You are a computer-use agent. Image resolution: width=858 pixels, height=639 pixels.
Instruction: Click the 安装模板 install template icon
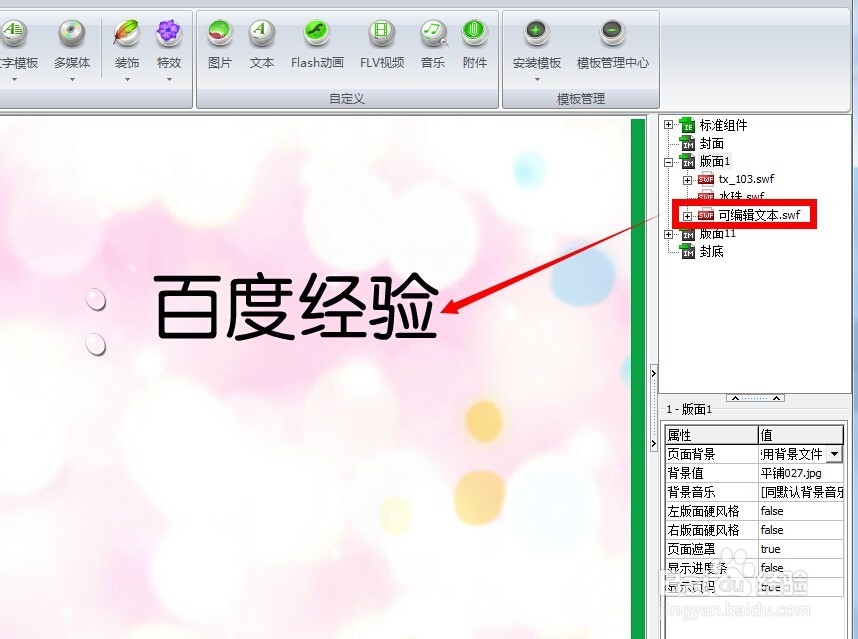pos(537,33)
